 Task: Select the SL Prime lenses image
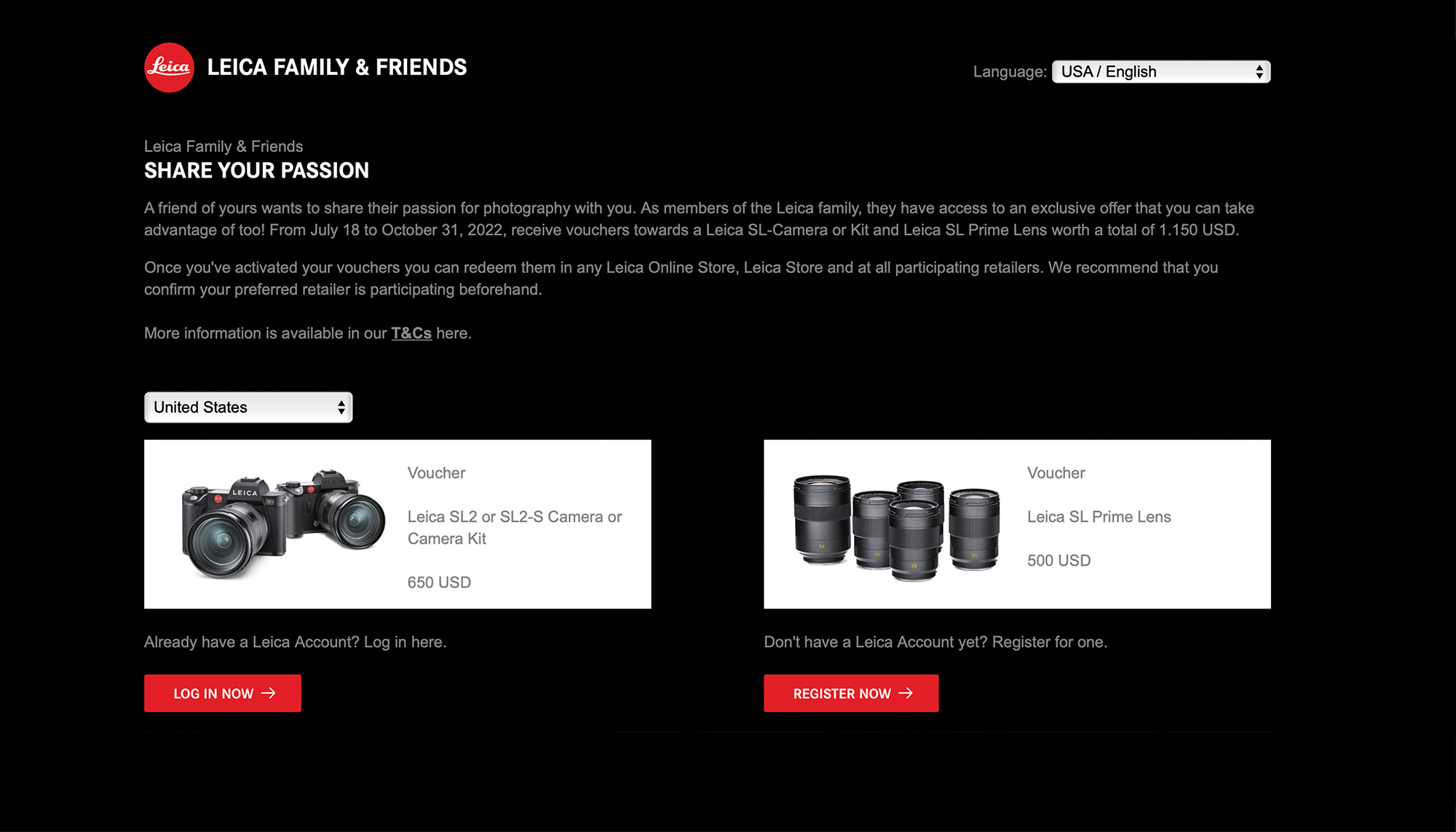(x=896, y=528)
